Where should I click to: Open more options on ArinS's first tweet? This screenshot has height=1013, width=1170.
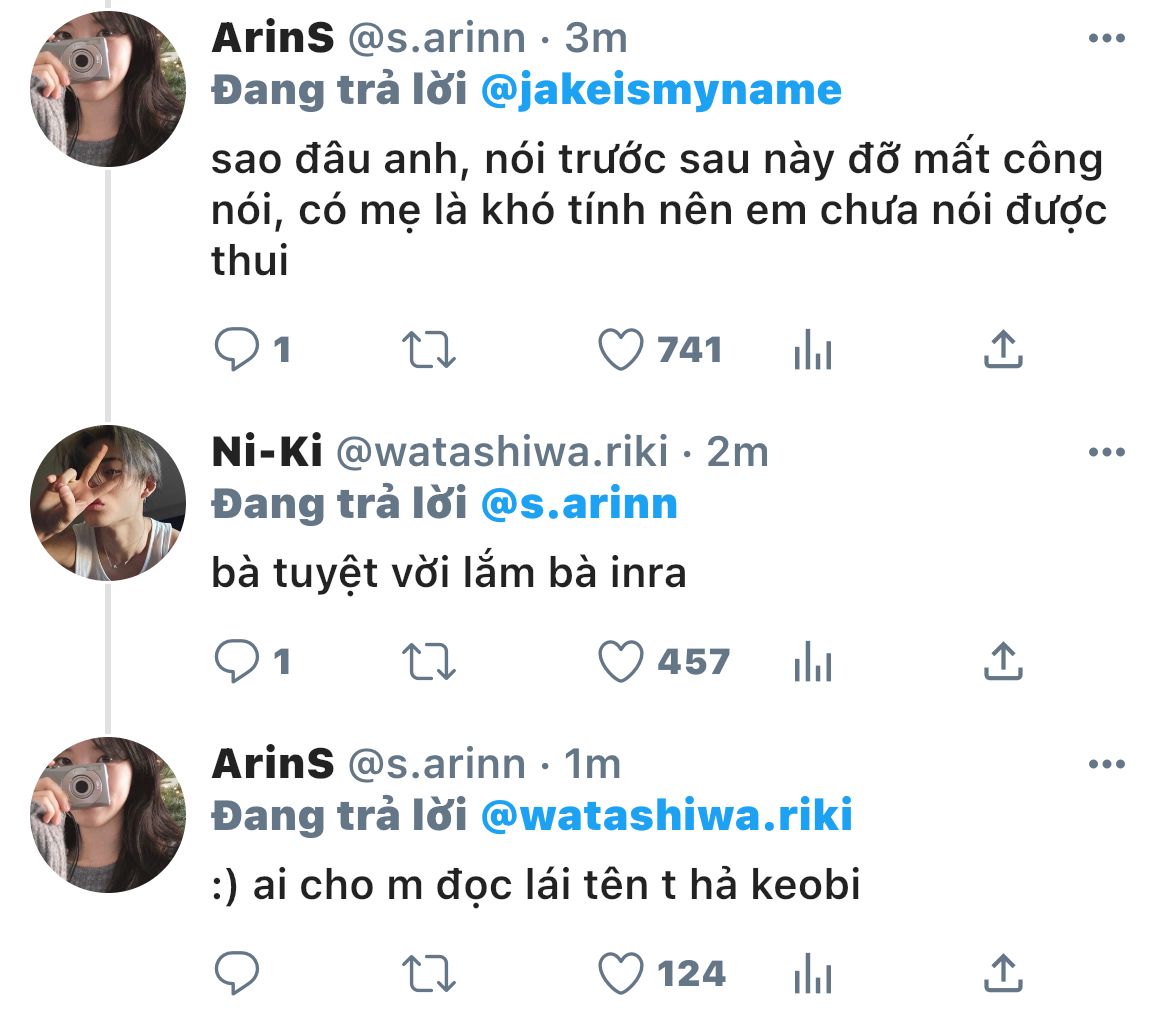click(x=1106, y=39)
